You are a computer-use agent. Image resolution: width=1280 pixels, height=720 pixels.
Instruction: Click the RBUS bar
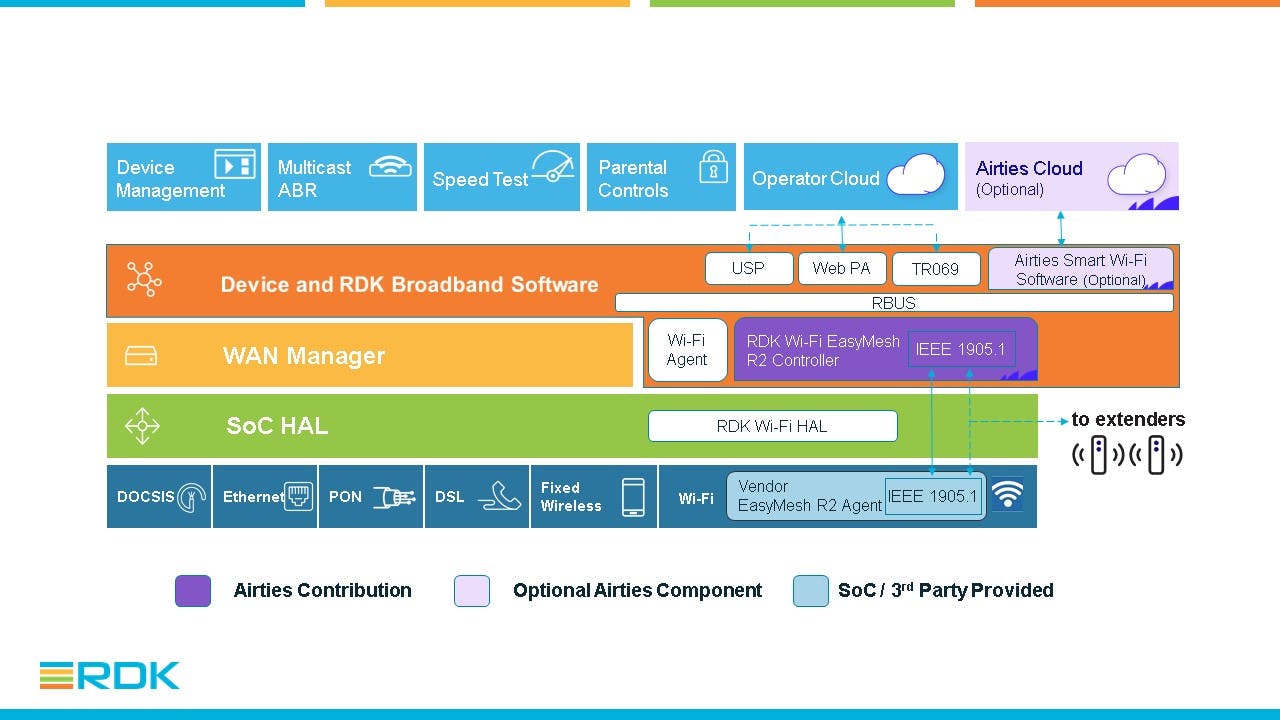894,303
